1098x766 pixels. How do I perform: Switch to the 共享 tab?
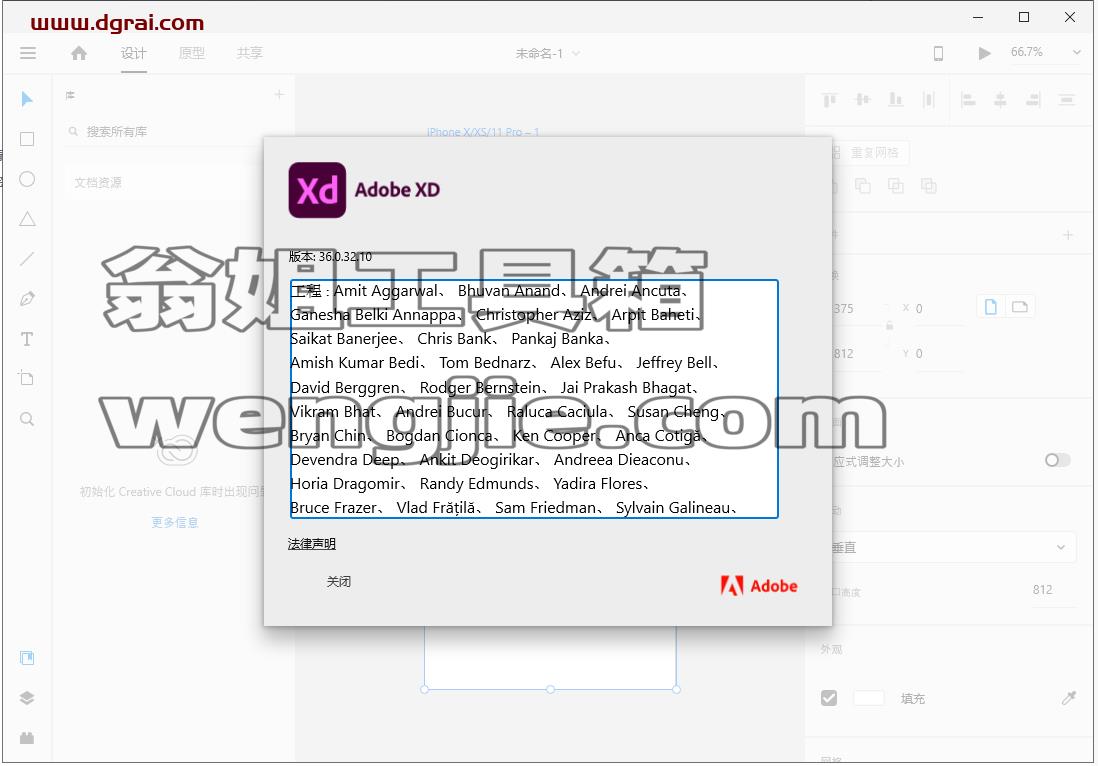[250, 53]
